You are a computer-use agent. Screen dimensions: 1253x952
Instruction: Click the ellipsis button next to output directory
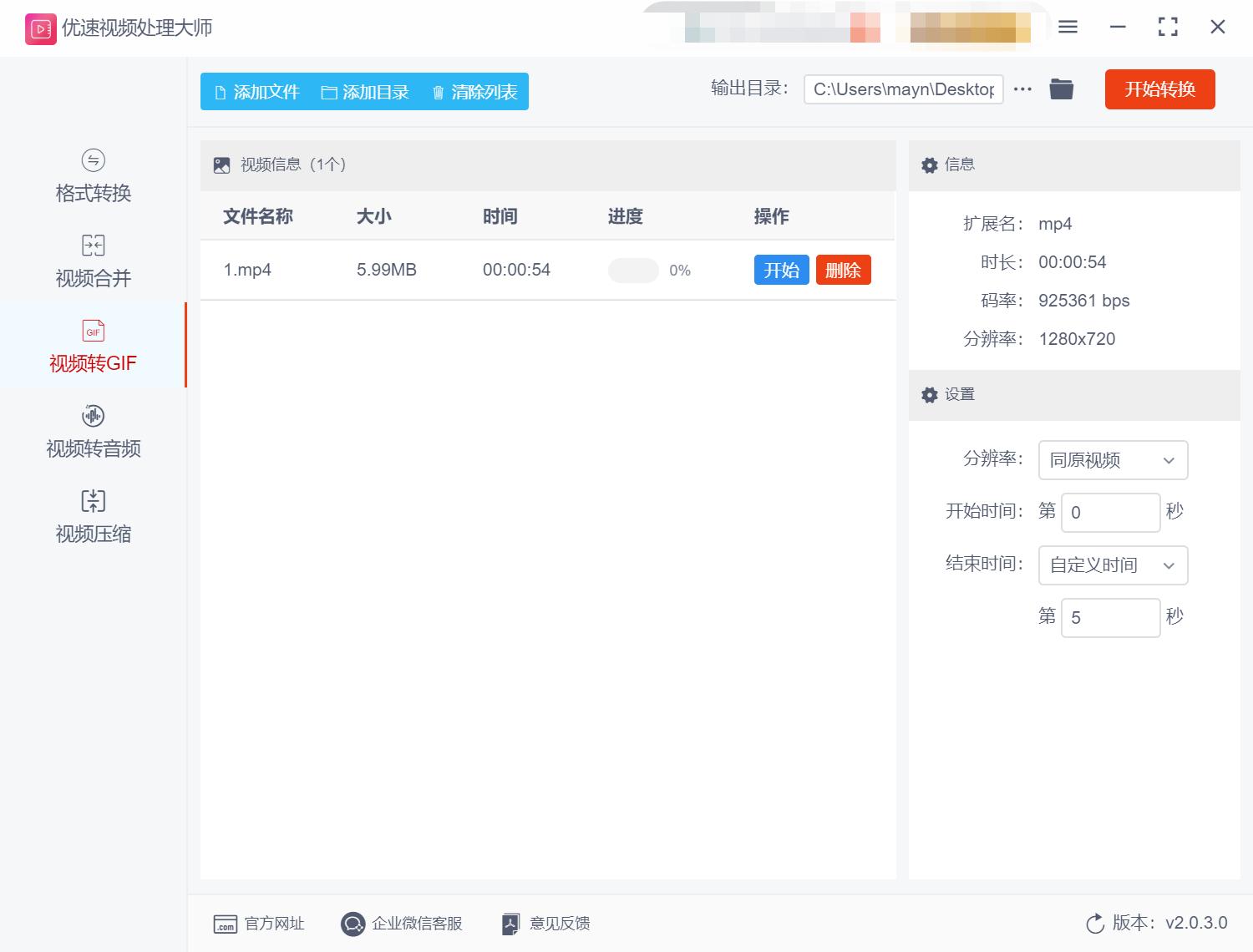coord(1022,89)
